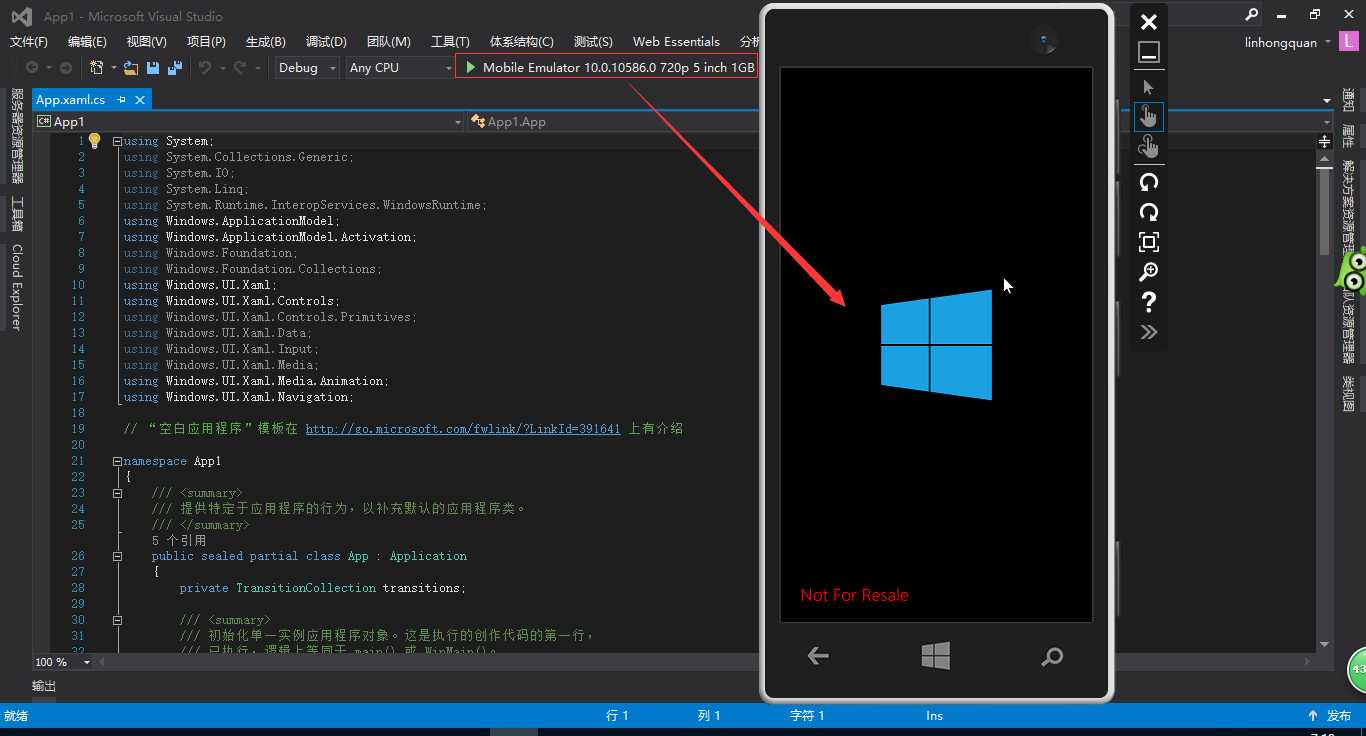Open the 属性 properties side tab
This screenshot has width=1366, height=736.
(x=1348, y=137)
